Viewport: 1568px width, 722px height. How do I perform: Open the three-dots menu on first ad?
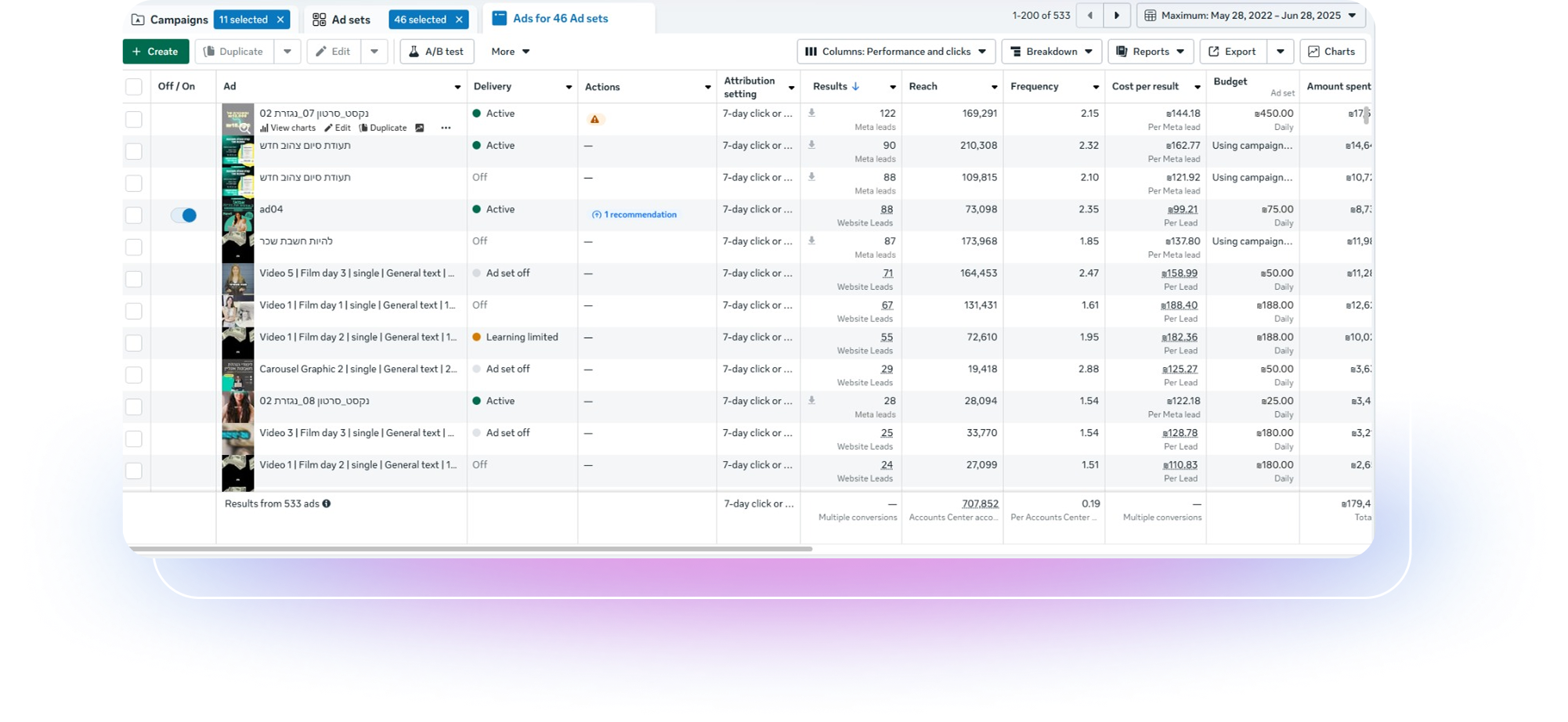point(446,128)
